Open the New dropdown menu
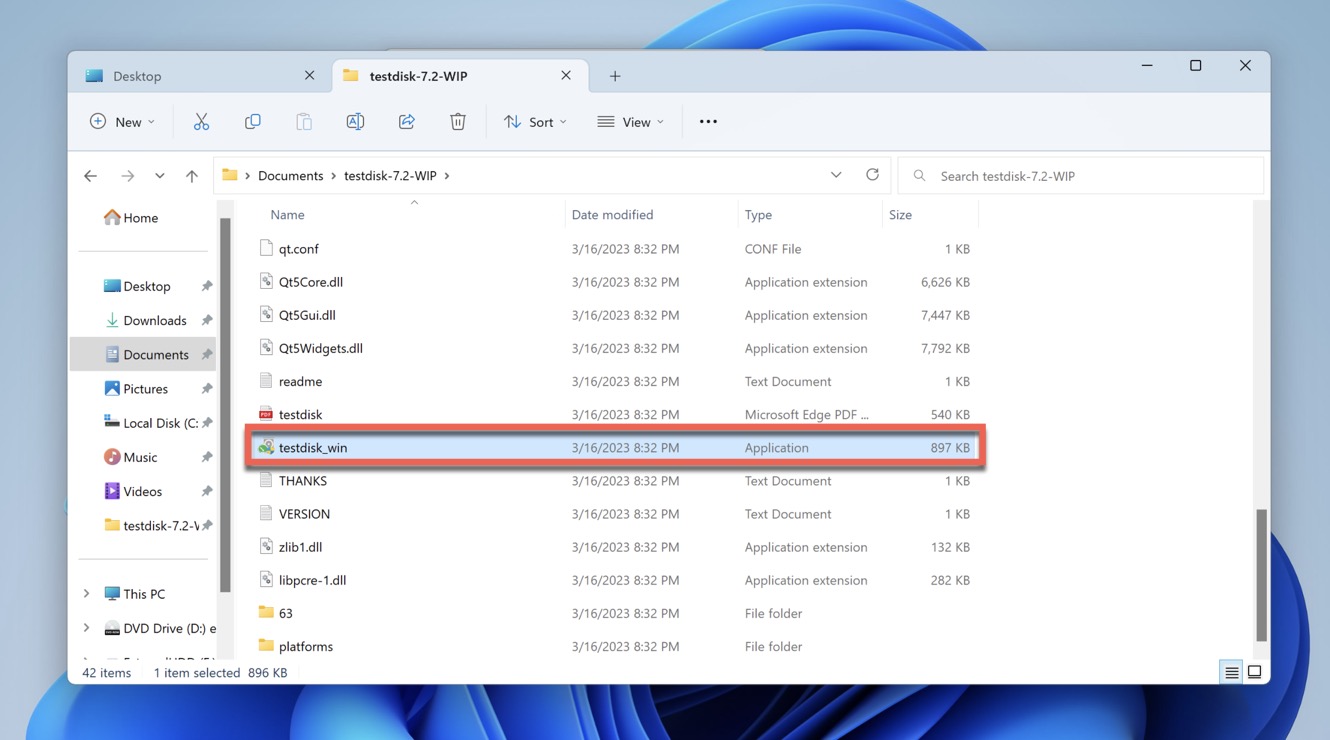The width and height of the screenshot is (1330, 740). [x=123, y=122]
